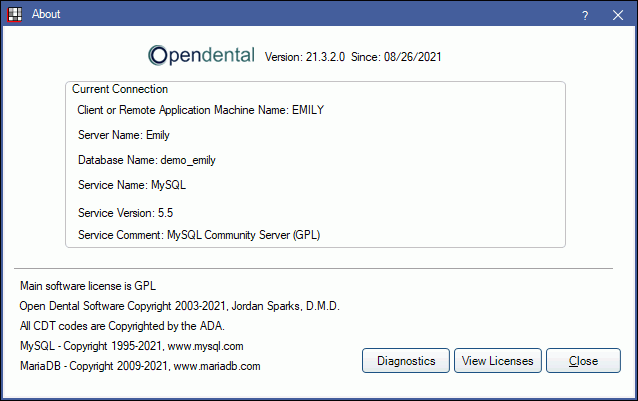Click the Machine Name: EMILY line
The height and width of the screenshot is (401, 638).
(x=201, y=110)
